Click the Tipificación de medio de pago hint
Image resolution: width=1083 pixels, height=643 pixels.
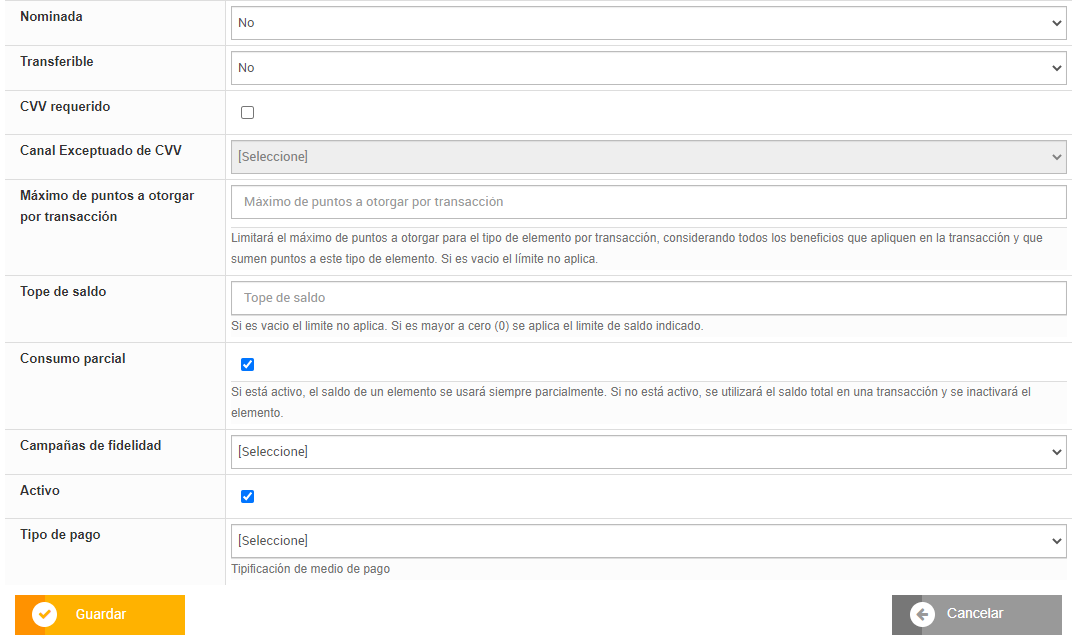click(310, 569)
